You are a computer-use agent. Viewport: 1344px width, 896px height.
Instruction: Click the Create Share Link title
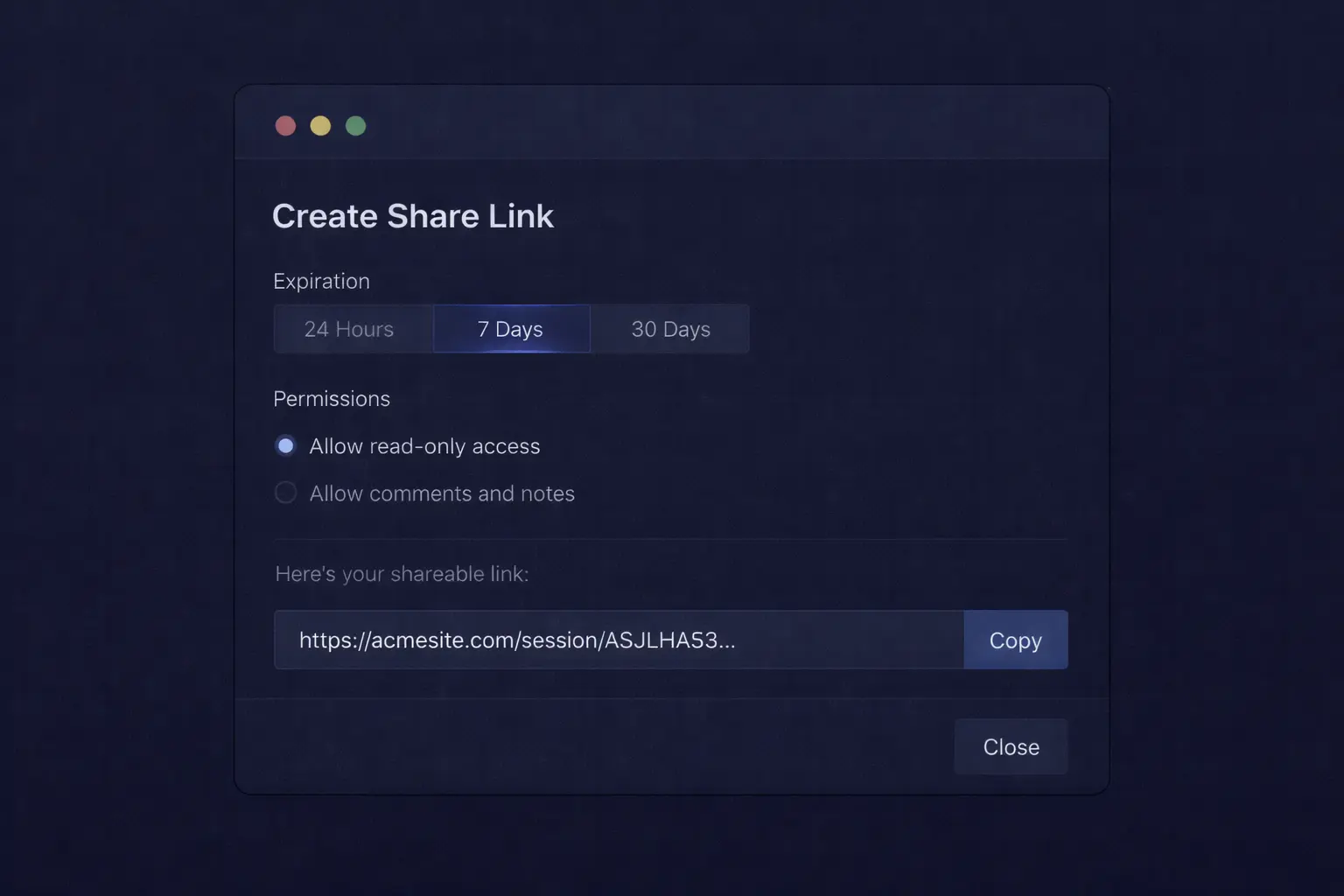[x=413, y=216]
